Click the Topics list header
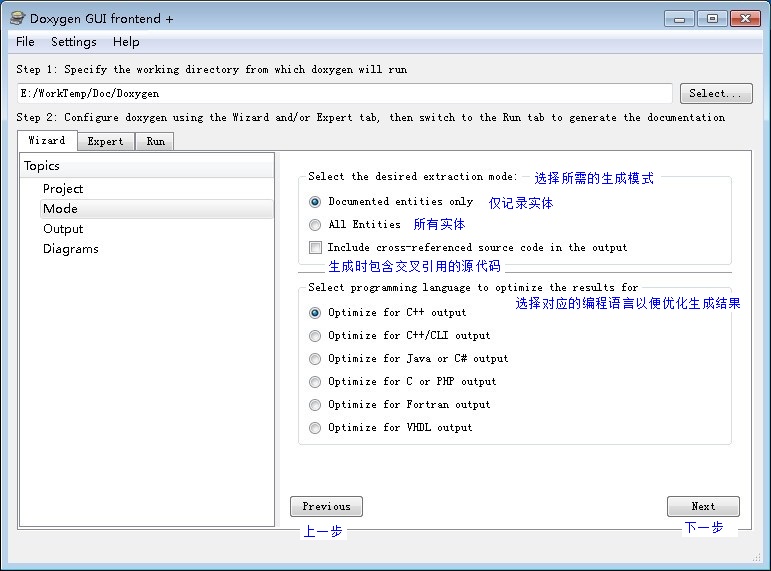The width and height of the screenshot is (771, 571). [147, 166]
